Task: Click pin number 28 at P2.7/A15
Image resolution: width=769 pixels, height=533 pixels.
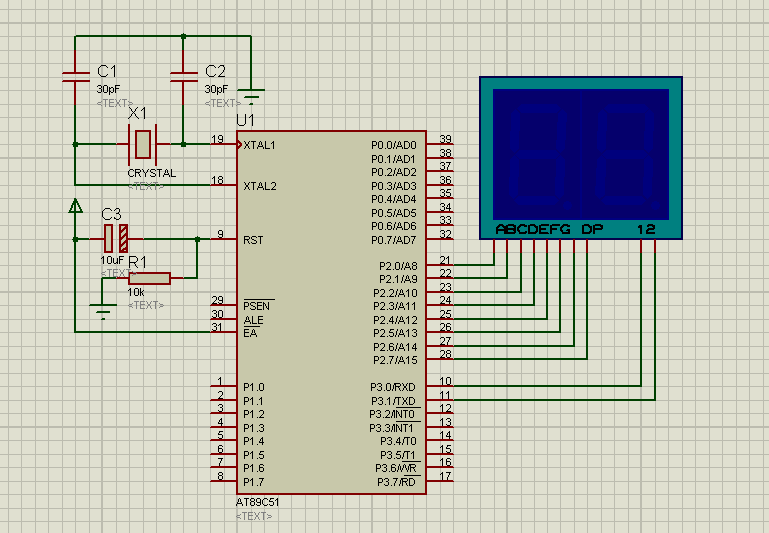Action: coord(445,355)
